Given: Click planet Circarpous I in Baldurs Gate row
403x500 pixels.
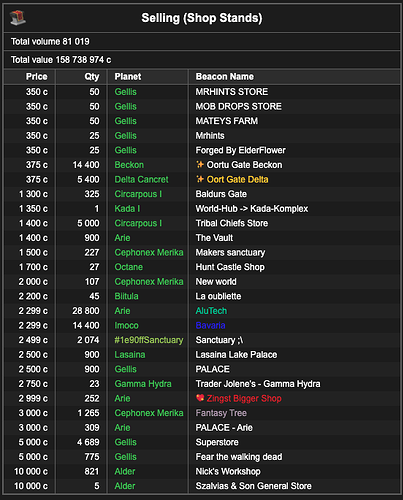Looking at the screenshot, I should coord(138,194).
